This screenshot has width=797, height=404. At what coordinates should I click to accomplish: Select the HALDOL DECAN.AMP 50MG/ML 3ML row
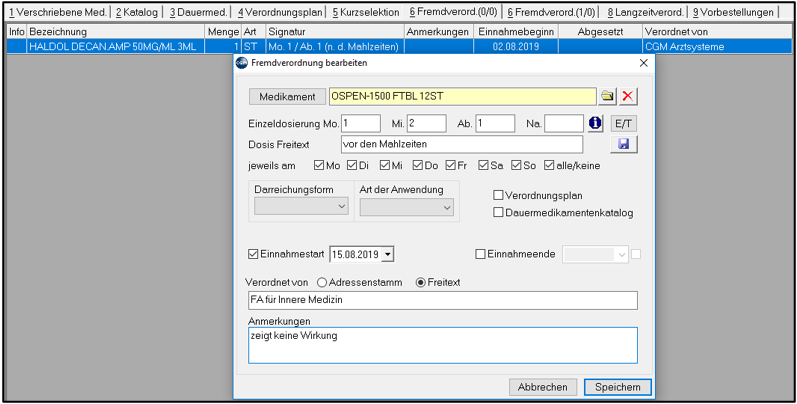[x=400, y=47]
